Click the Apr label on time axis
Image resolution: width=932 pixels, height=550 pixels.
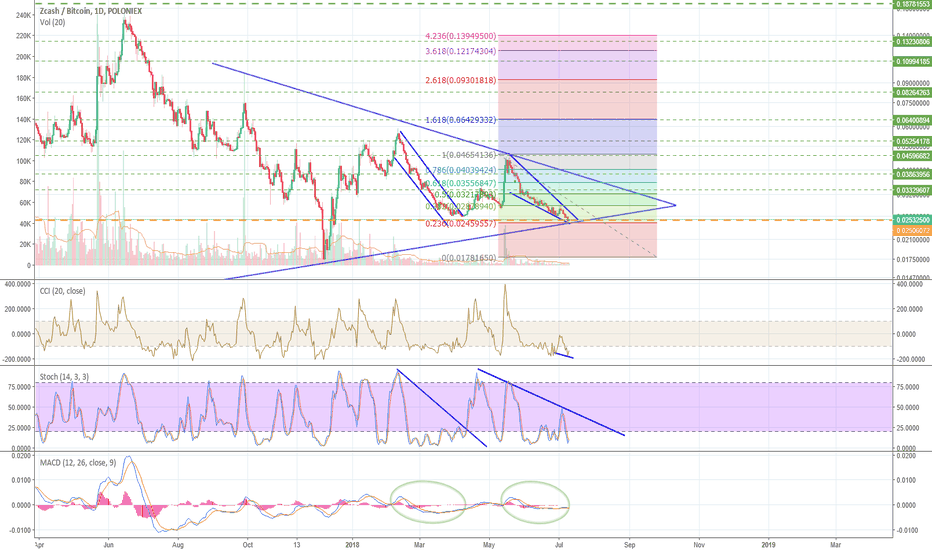(39, 544)
